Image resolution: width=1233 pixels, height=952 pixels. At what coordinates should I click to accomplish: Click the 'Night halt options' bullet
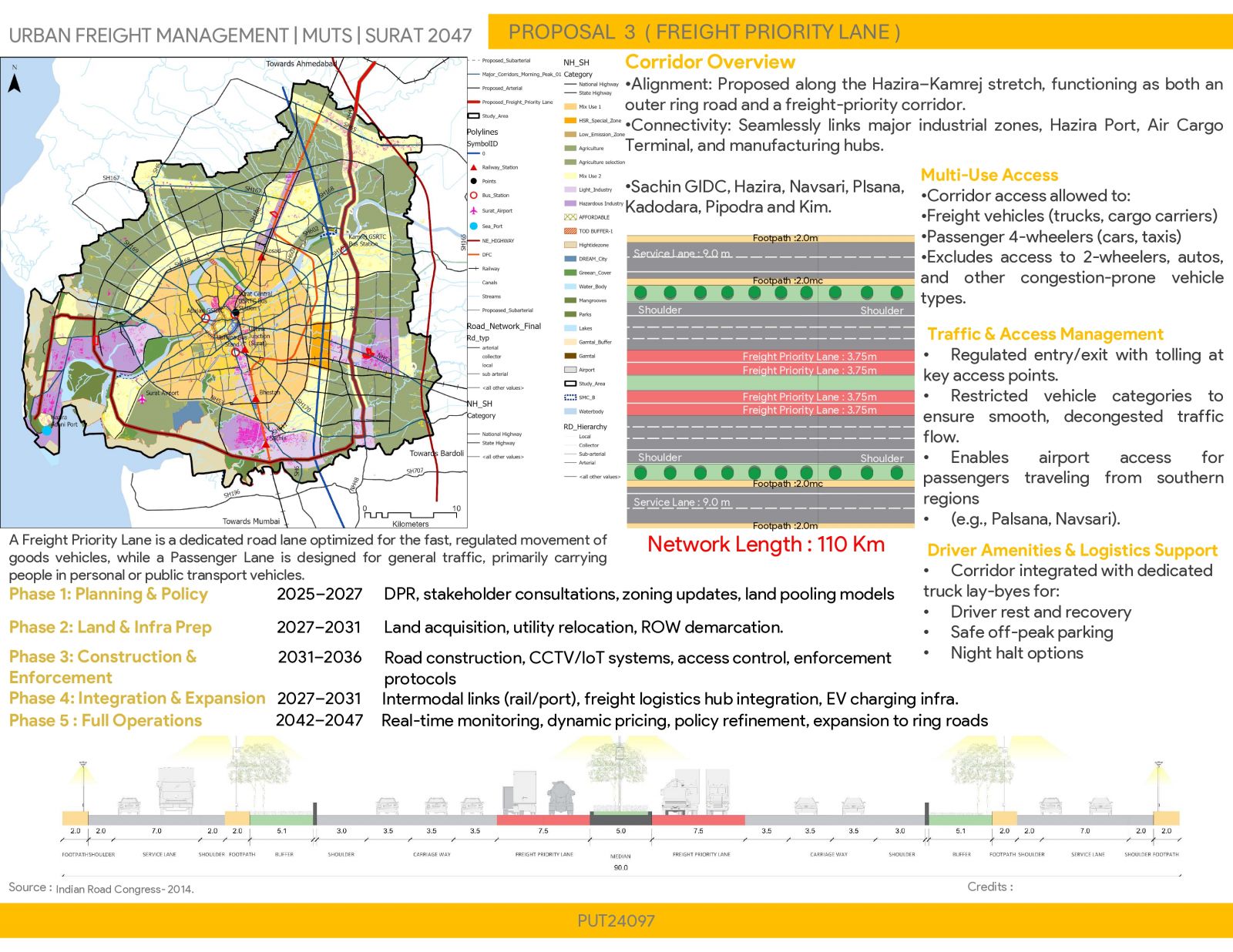(x=1016, y=653)
